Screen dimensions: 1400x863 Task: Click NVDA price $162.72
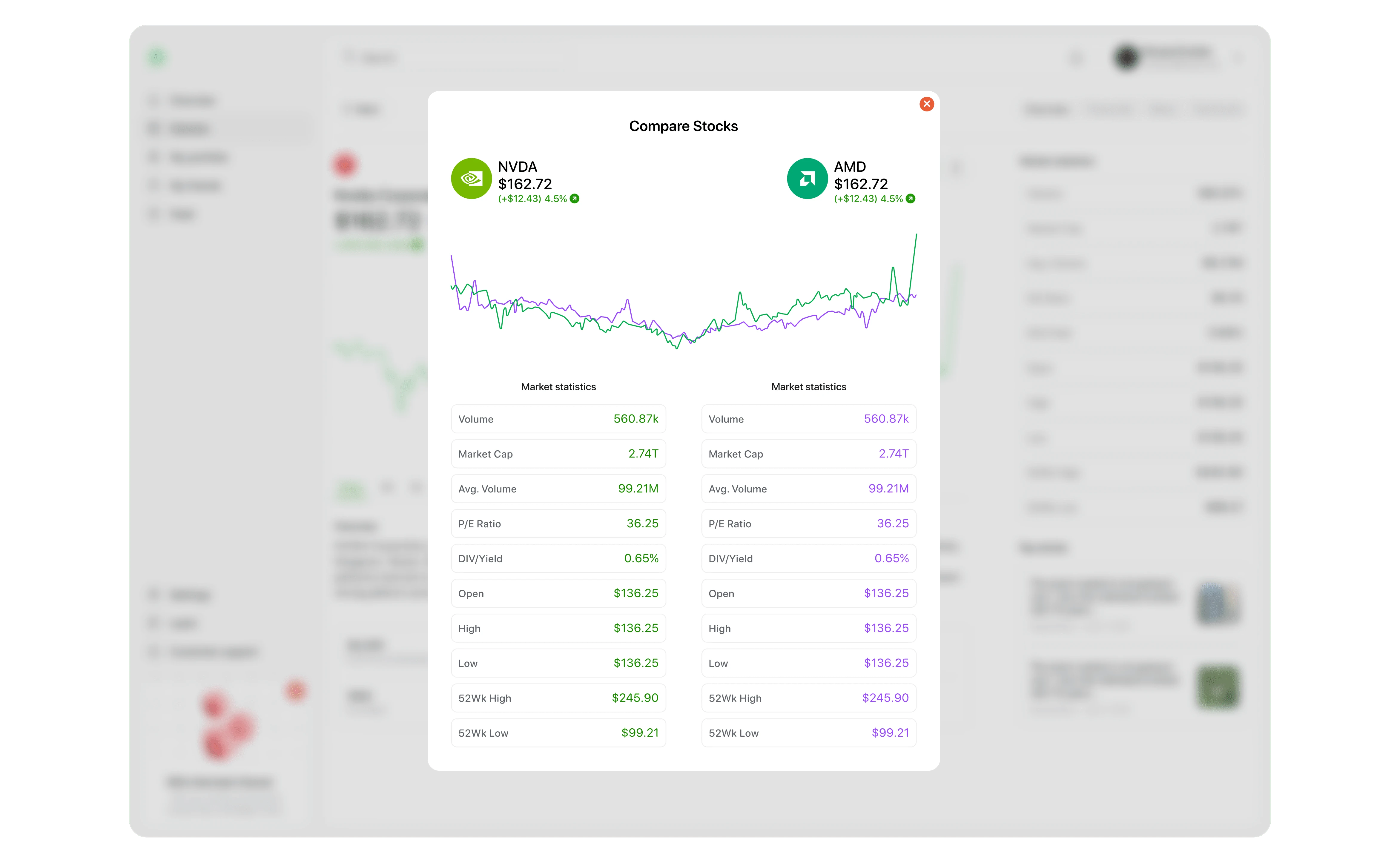(x=524, y=184)
